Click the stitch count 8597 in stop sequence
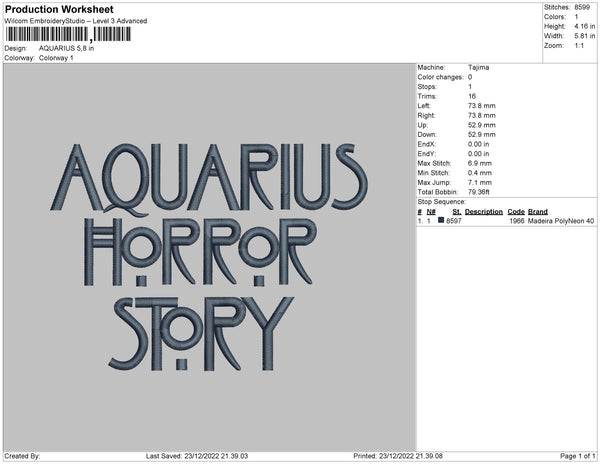The height and width of the screenshot is (464, 600). (x=454, y=221)
